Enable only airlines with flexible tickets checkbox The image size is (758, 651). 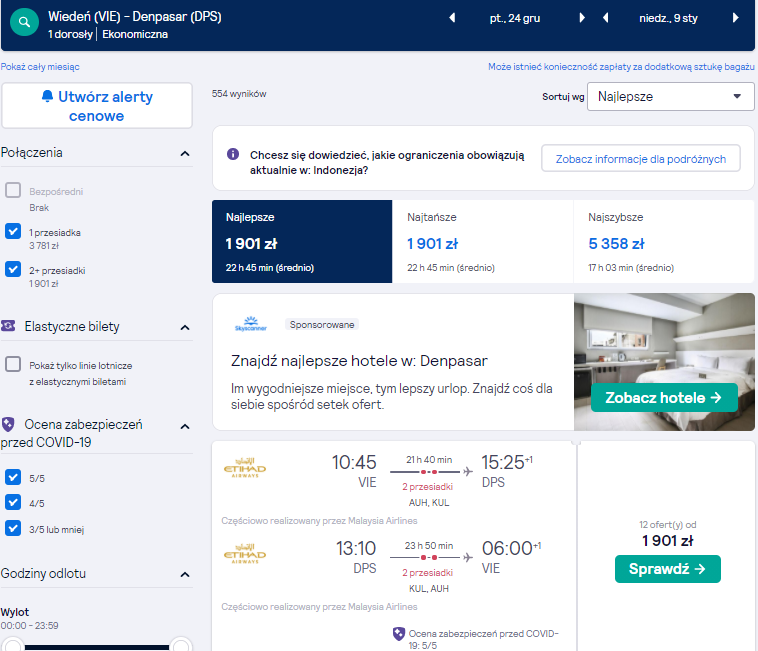click(x=13, y=364)
